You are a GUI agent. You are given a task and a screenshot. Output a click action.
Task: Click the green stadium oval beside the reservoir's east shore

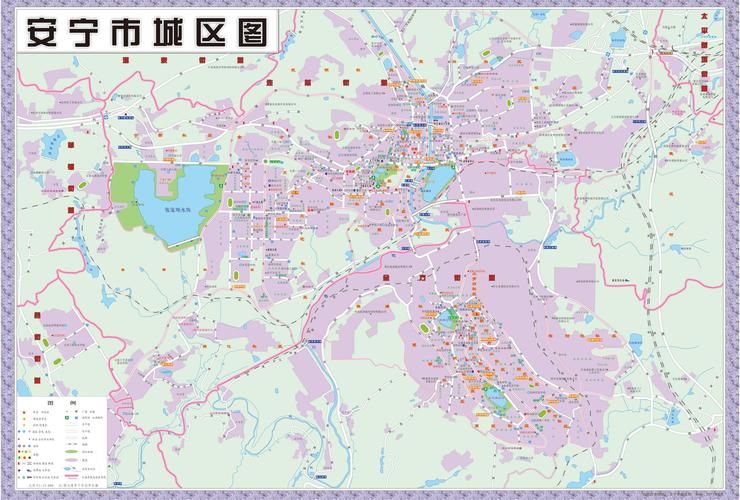230,203
